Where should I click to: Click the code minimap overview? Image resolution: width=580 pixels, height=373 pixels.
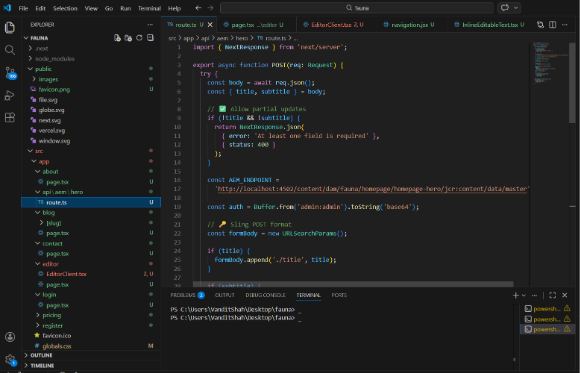tap(549, 63)
